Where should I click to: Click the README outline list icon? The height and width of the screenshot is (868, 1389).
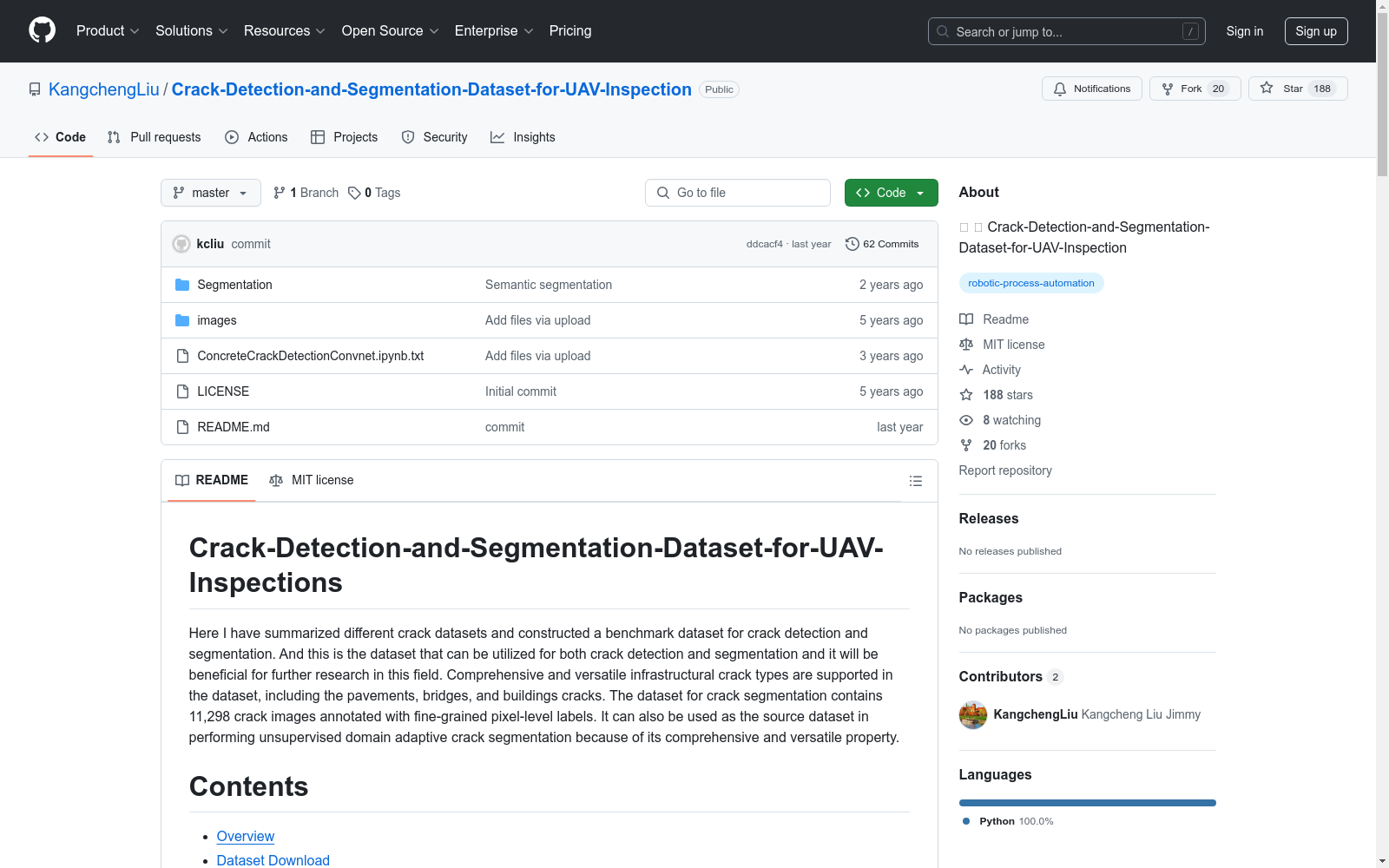(915, 481)
